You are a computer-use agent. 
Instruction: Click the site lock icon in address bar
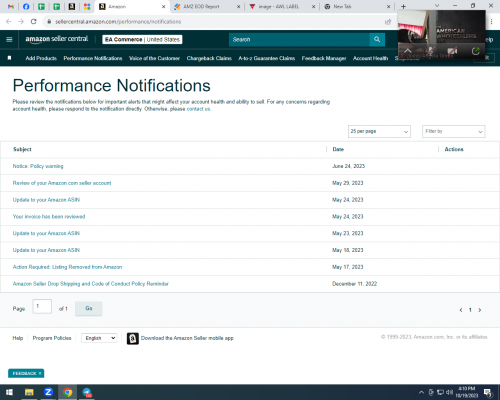pos(49,21)
